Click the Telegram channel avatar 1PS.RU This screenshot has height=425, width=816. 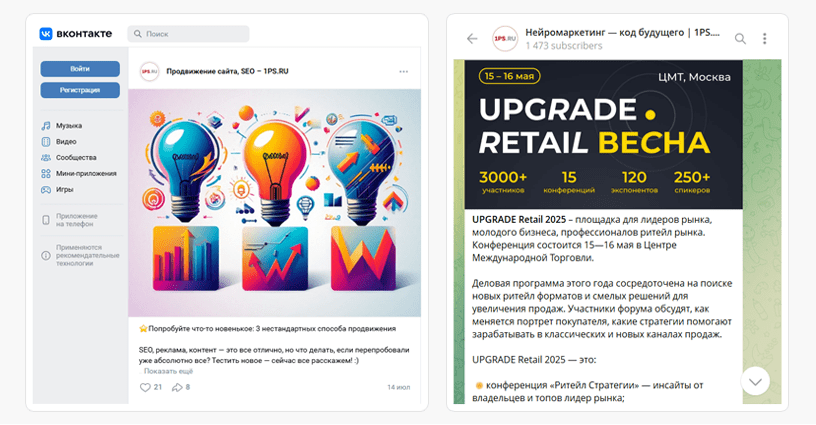coord(505,38)
